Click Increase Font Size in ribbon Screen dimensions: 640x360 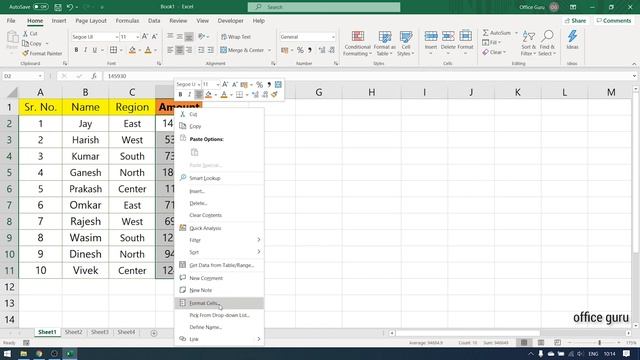click(145, 37)
